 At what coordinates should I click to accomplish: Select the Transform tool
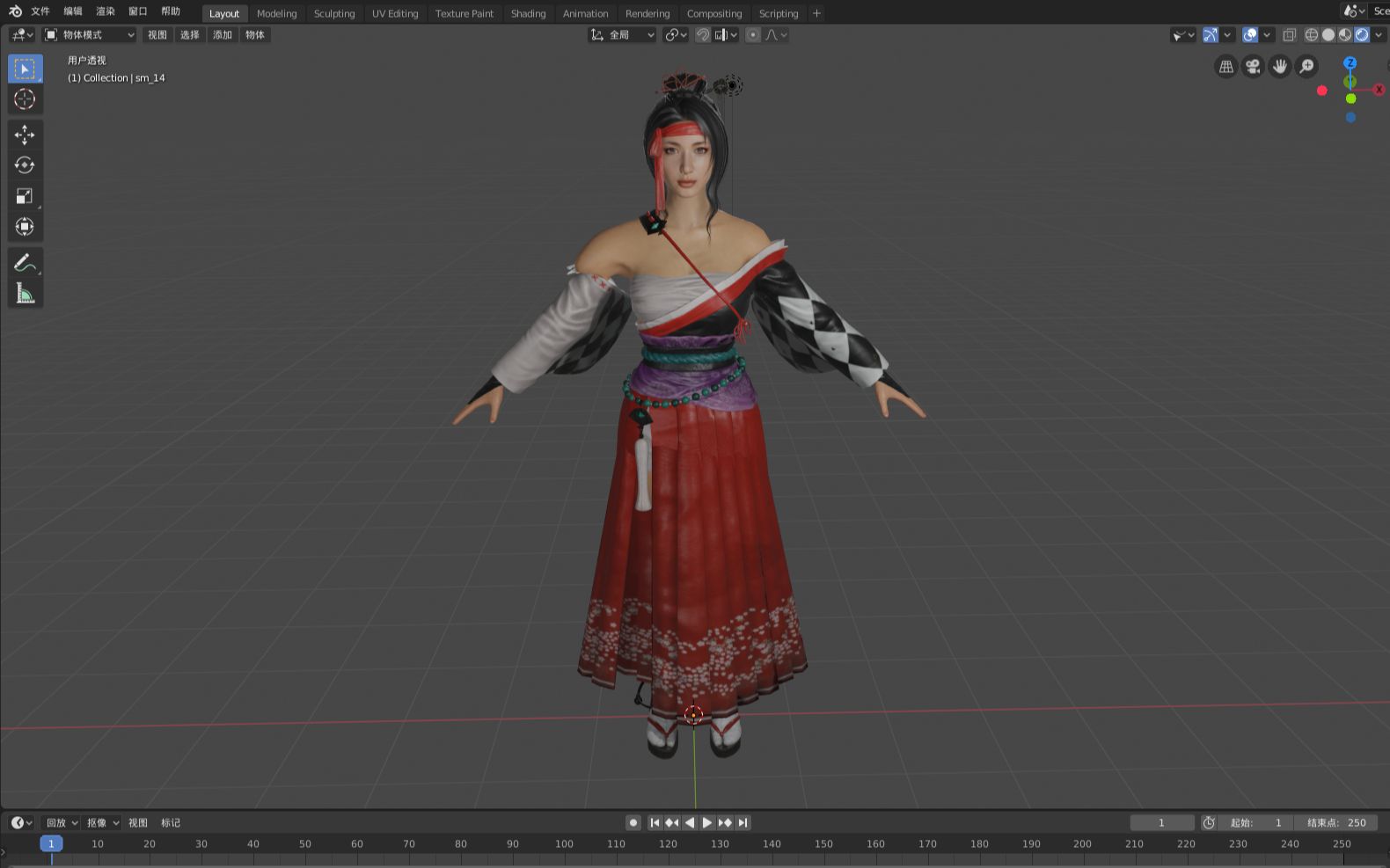coord(25,227)
